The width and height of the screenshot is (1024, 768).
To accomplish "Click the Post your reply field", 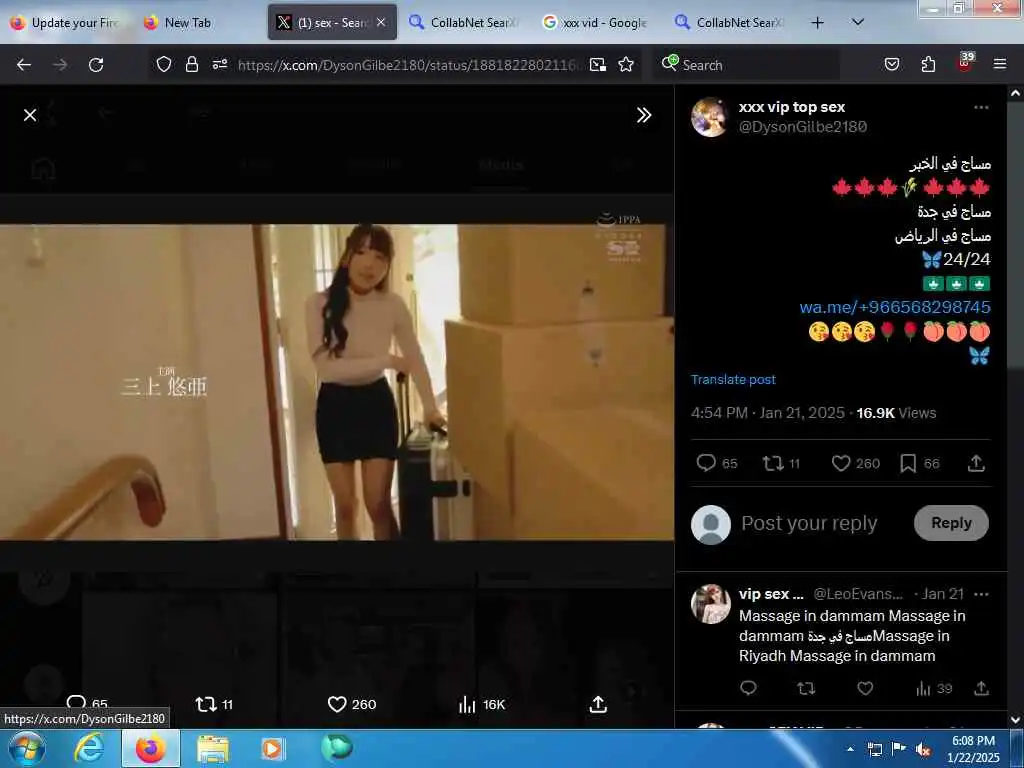I will point(809,523).
